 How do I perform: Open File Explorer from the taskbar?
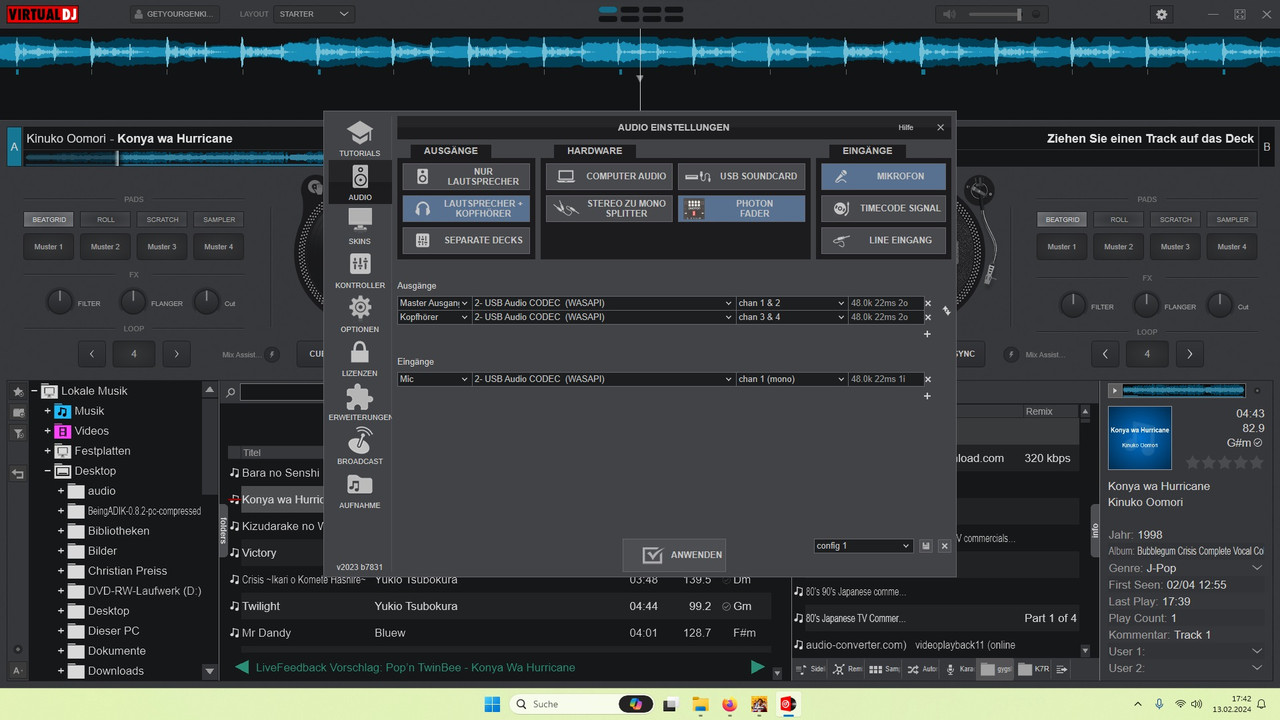pyautogui.click(x=699, y=704)
